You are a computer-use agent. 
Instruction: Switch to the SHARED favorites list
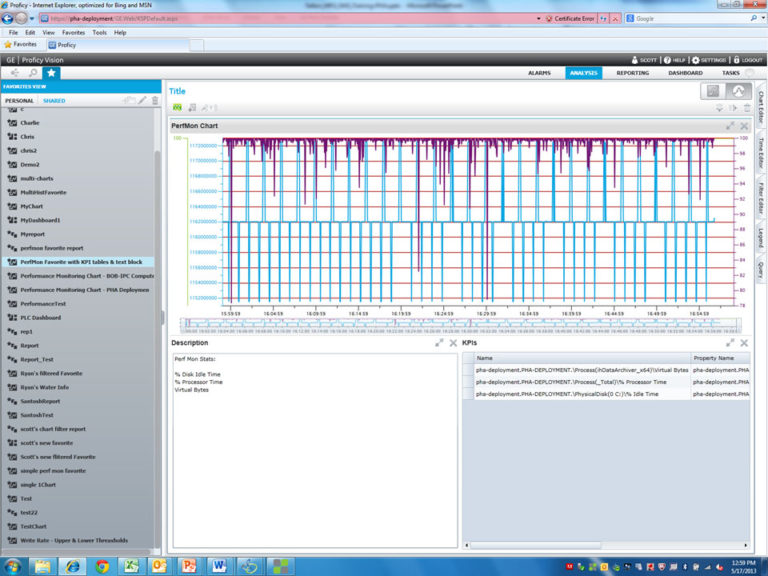54,101
